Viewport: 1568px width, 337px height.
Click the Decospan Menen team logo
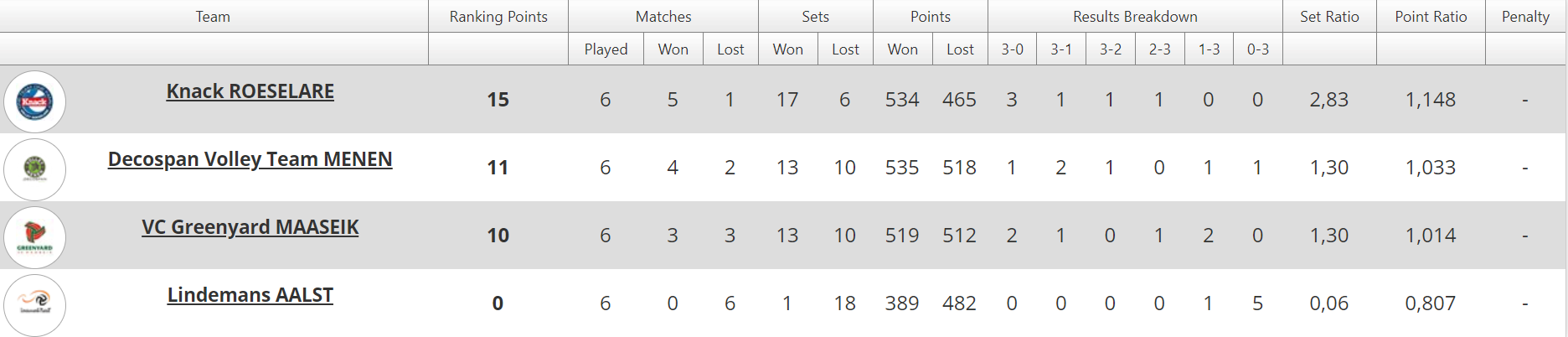coord(34,169)
